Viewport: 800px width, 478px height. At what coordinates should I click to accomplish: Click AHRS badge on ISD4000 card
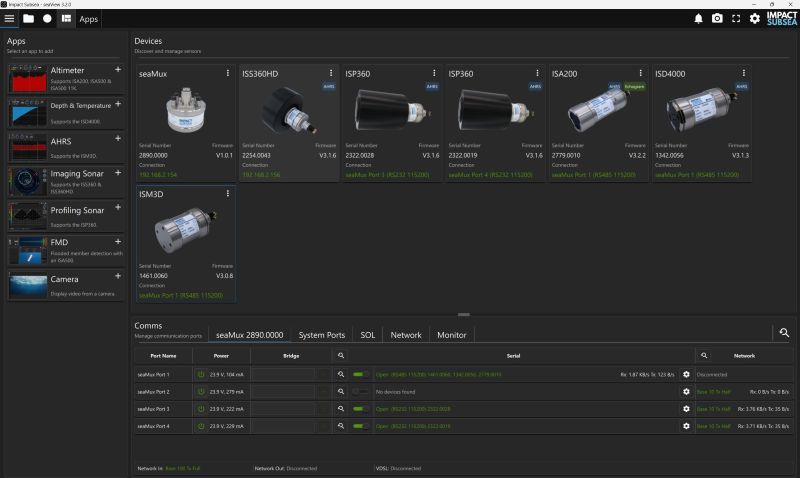point(742,86)
